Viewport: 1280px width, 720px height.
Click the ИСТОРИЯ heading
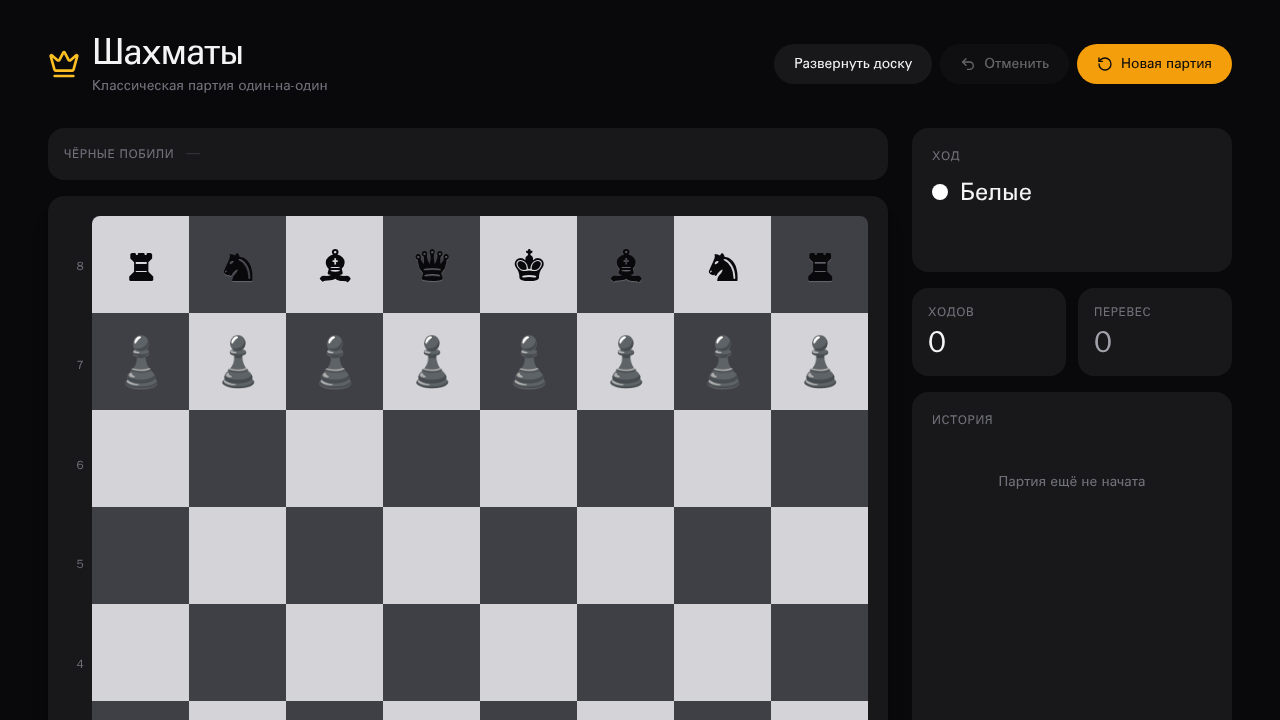(962, 420)
